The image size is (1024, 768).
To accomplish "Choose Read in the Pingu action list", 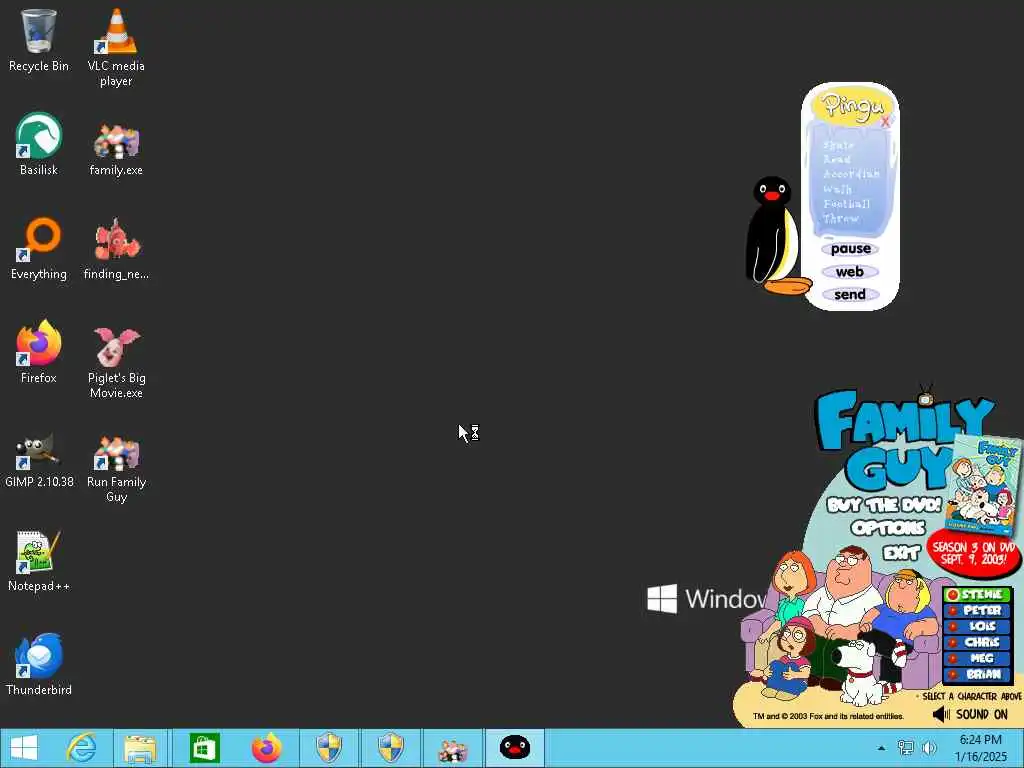I will (837, 159).
